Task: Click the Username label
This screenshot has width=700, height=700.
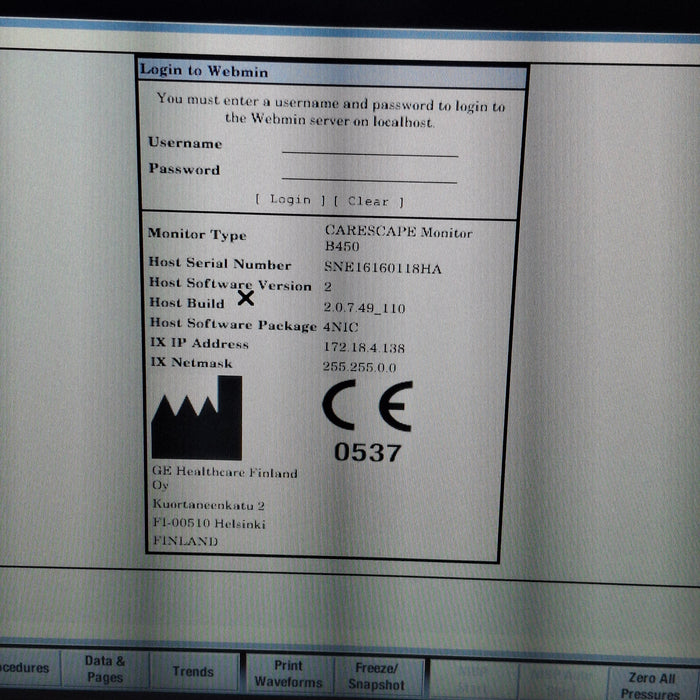Action: [x=185, y=142]
